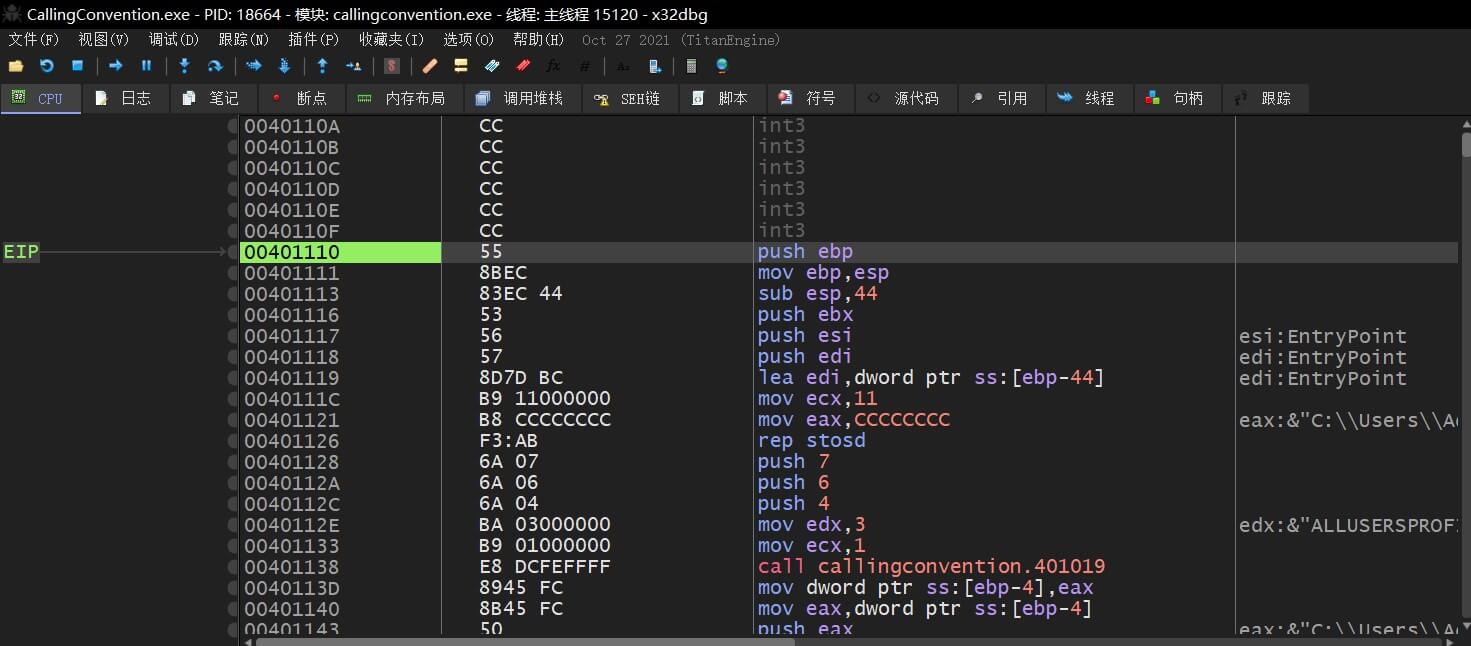Switch to the 调用堆栈 tab
Screen dimensions: 1471x646
521,98
